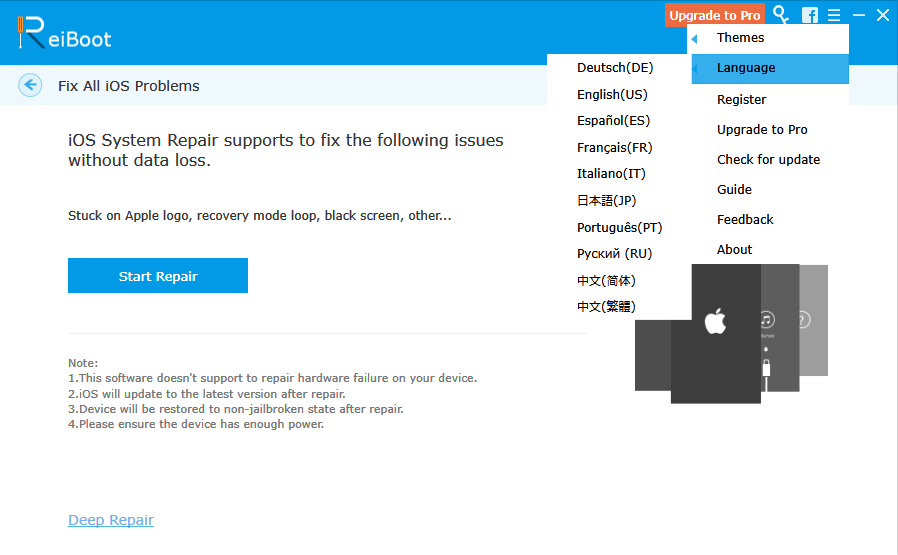Image resolution: width=898 pixels, height=555 pixels.
Task: Expand the Themes submenu
Action: pos(770,38)
